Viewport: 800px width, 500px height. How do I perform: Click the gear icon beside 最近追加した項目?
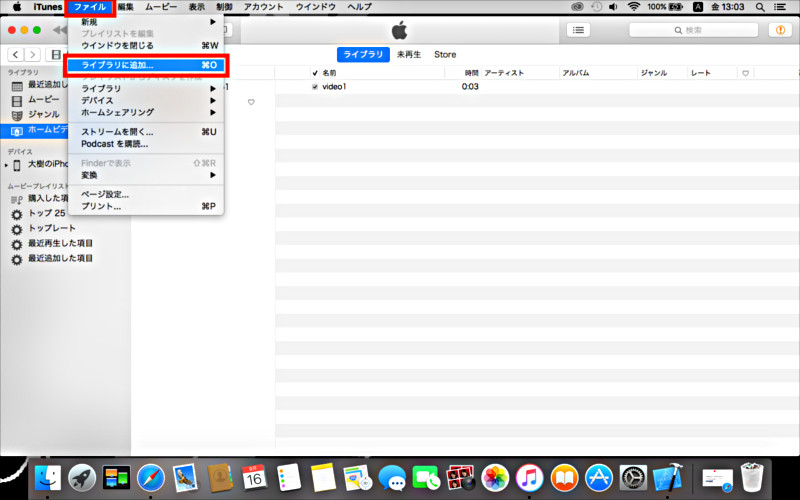pyautogui.click(x=17, y=260)
